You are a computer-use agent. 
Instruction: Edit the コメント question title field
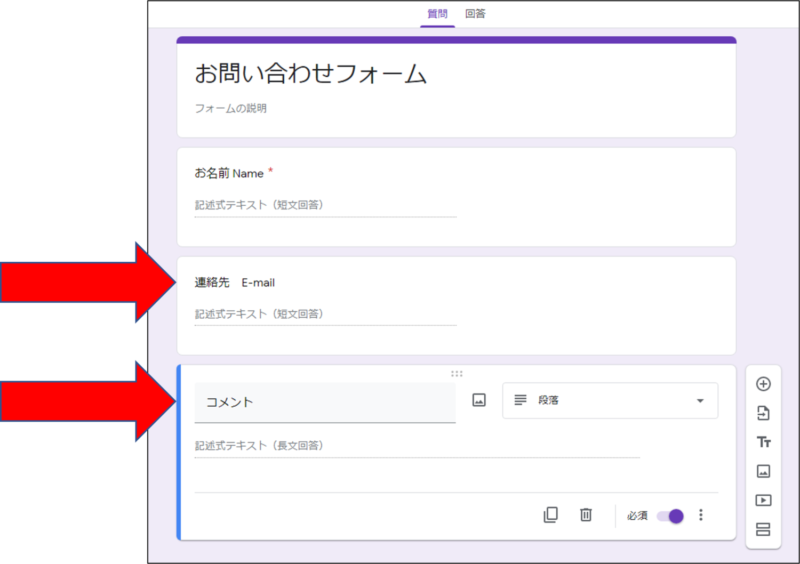pyautogui.click(x=325, y=402)
